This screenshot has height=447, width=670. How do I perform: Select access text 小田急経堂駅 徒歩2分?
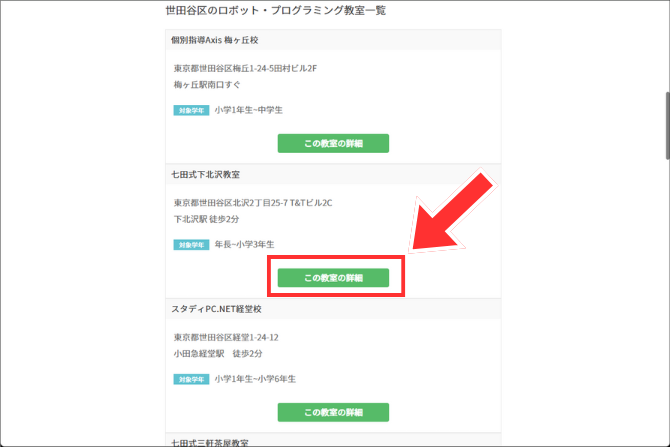pyautogui.click(x=218, y=353)
